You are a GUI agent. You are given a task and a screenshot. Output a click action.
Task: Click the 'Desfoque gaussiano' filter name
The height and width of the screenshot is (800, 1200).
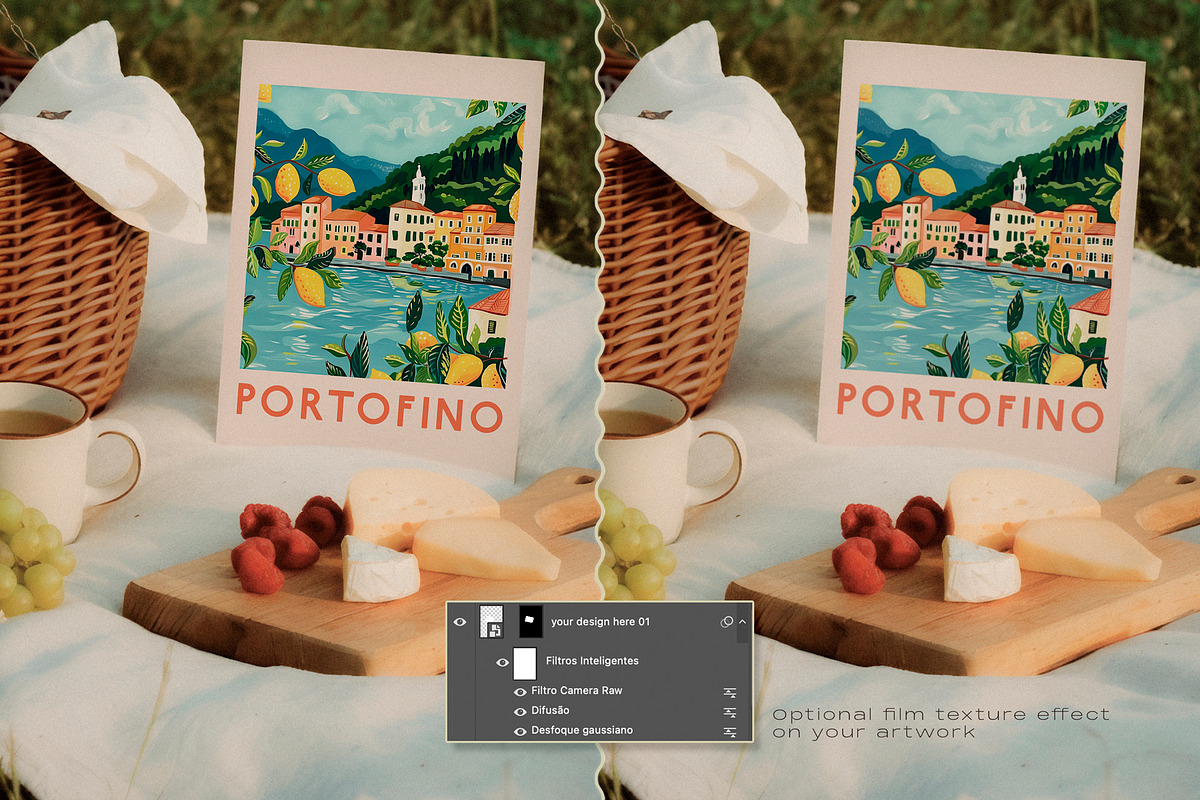click(x=581, y=731)
